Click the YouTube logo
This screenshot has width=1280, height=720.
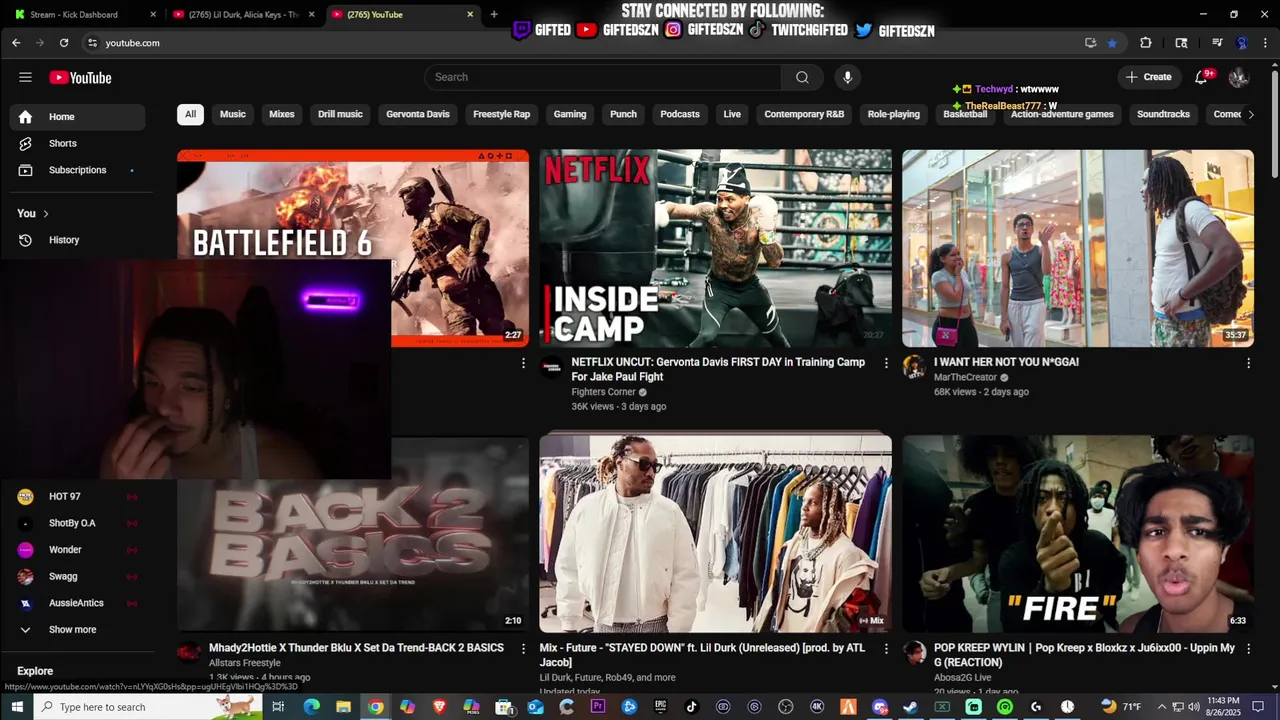(x=80, y=78)
